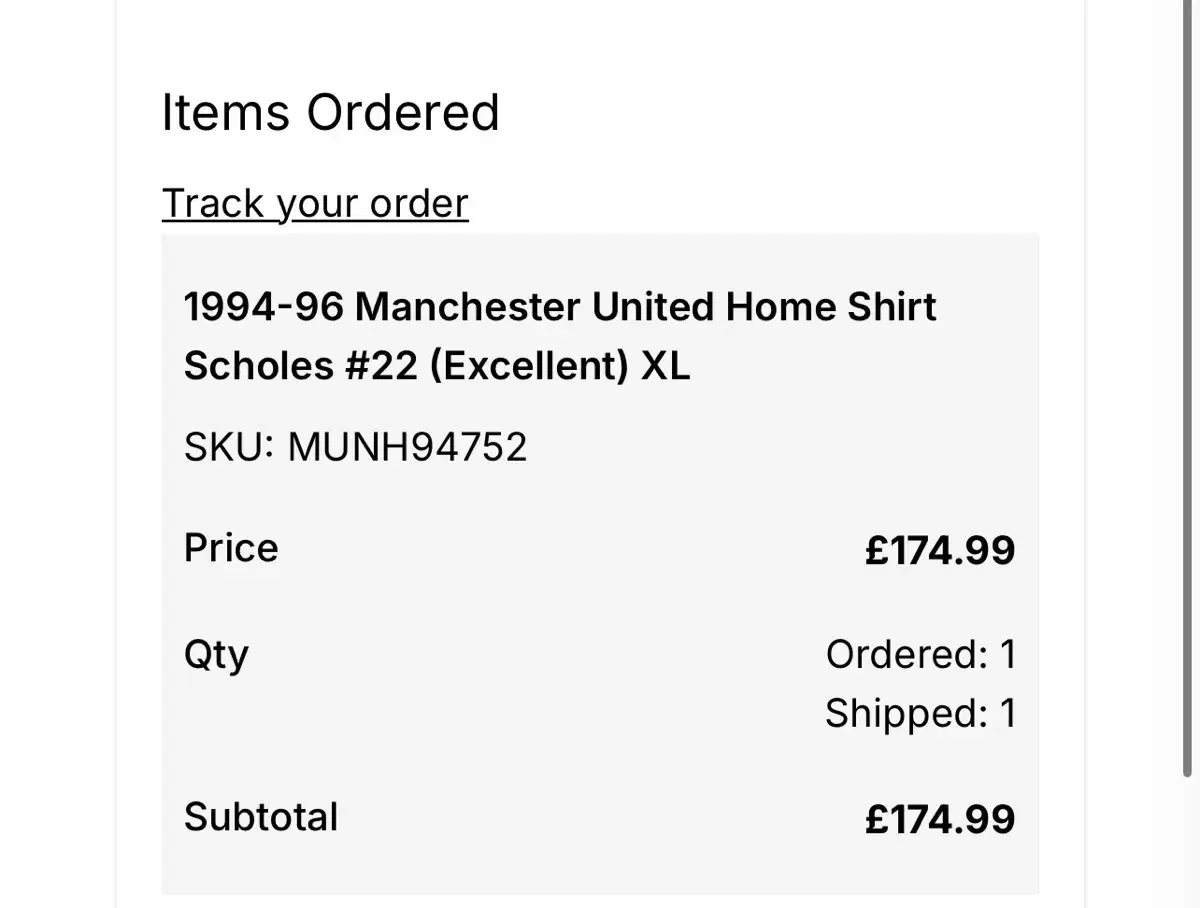Click the word 'order' in tracking link

tap(418, 204)
